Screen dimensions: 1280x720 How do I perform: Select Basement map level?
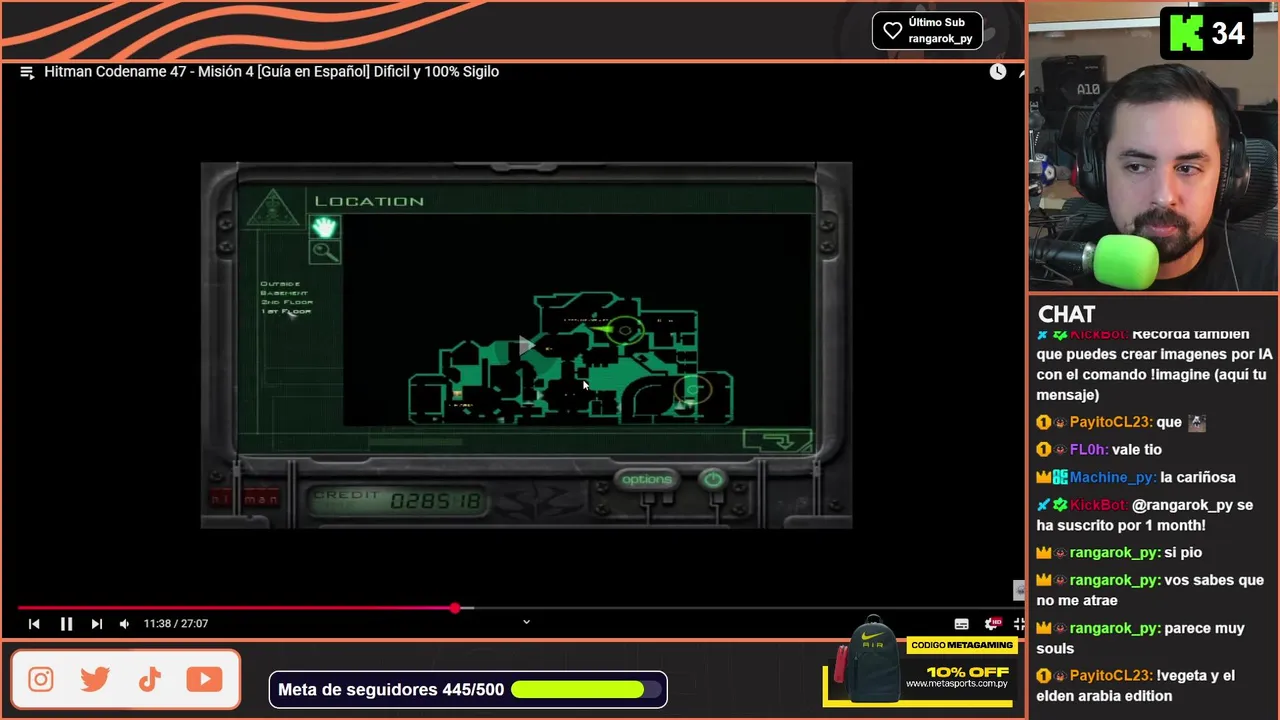coord(284,293)
